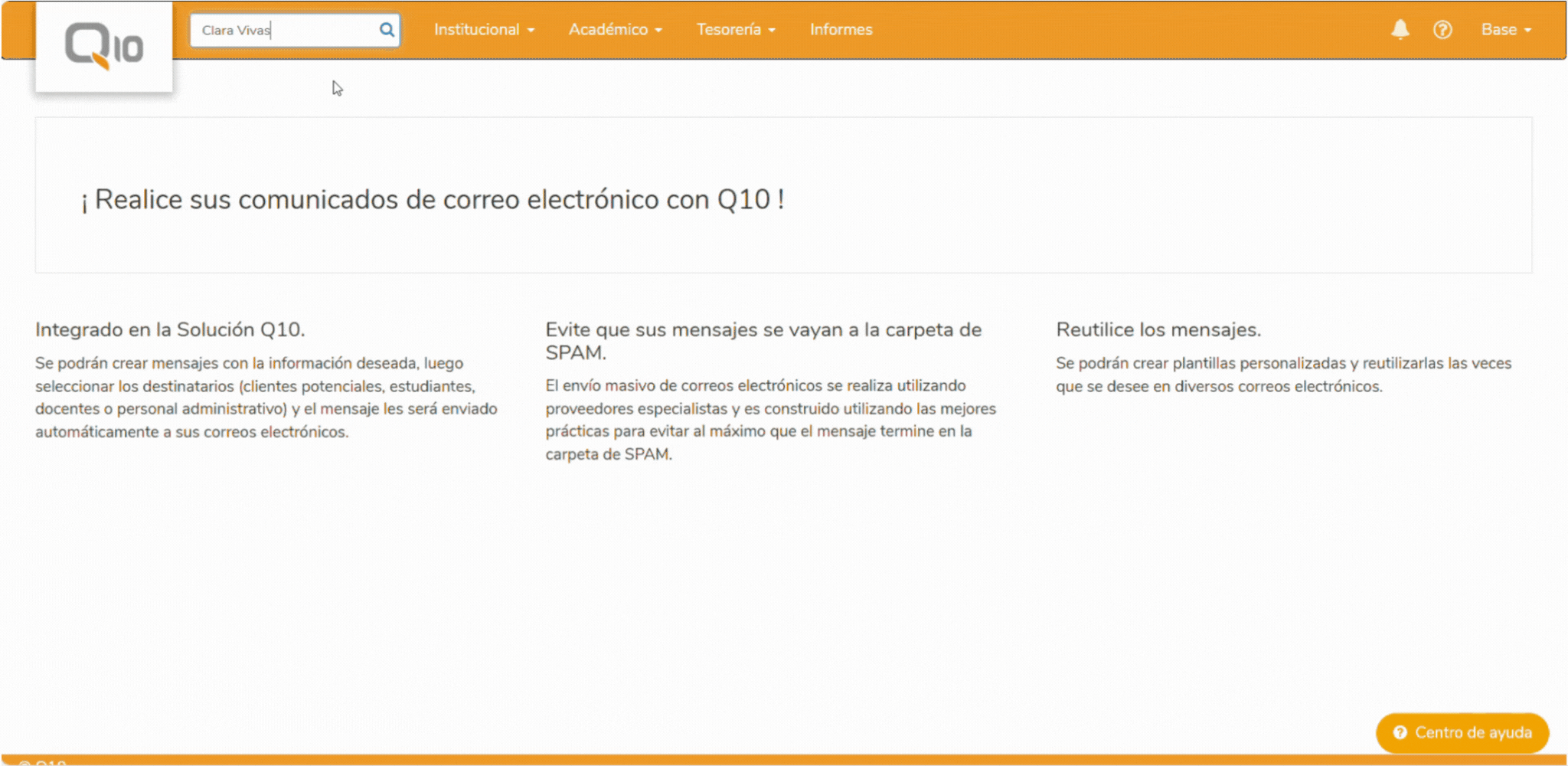Click the Q10 copyright link in the footer
The height and width of the screenshot is (766, 1568).
(42, 762)
